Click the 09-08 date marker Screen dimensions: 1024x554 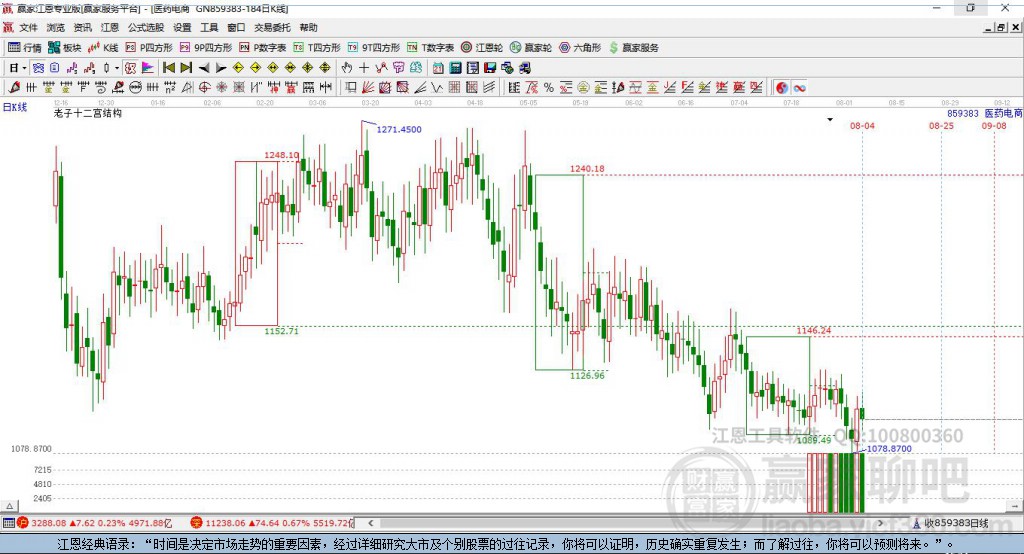click(994, 126)
